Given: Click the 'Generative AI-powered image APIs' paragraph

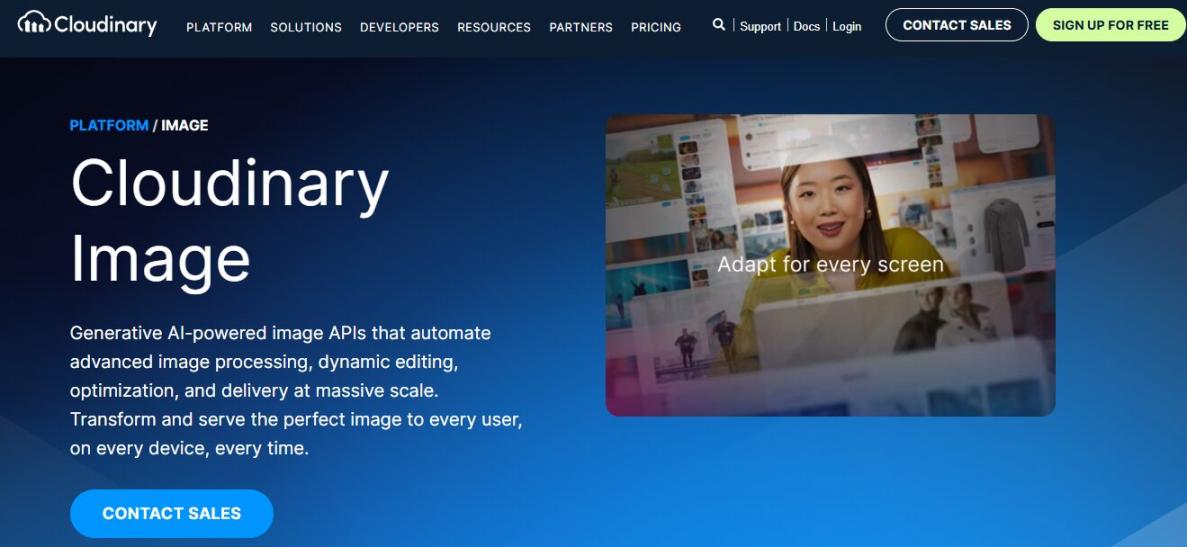Looking at the screenshot, I should (296, 390).
